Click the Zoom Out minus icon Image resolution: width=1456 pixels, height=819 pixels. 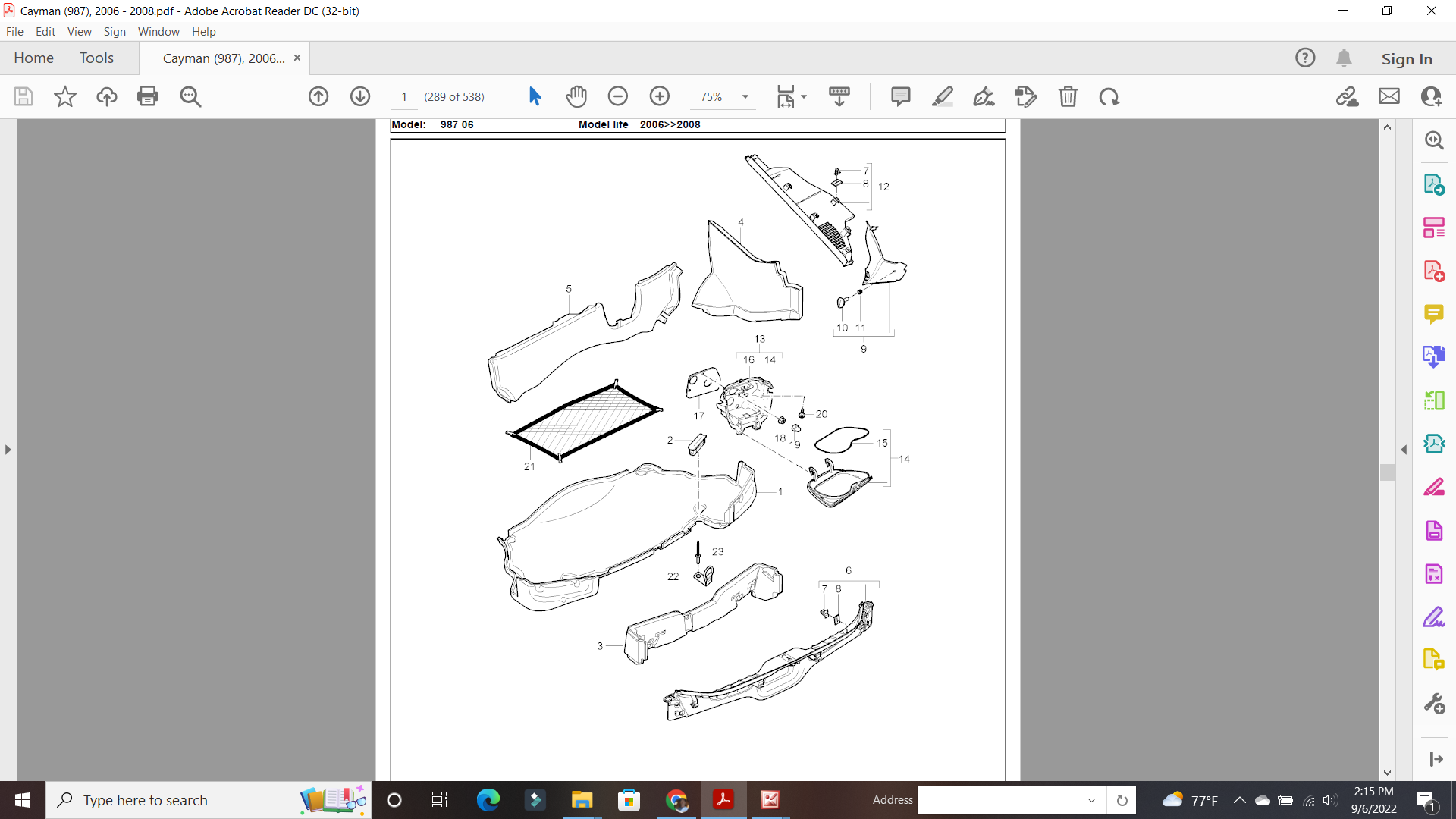618,96
